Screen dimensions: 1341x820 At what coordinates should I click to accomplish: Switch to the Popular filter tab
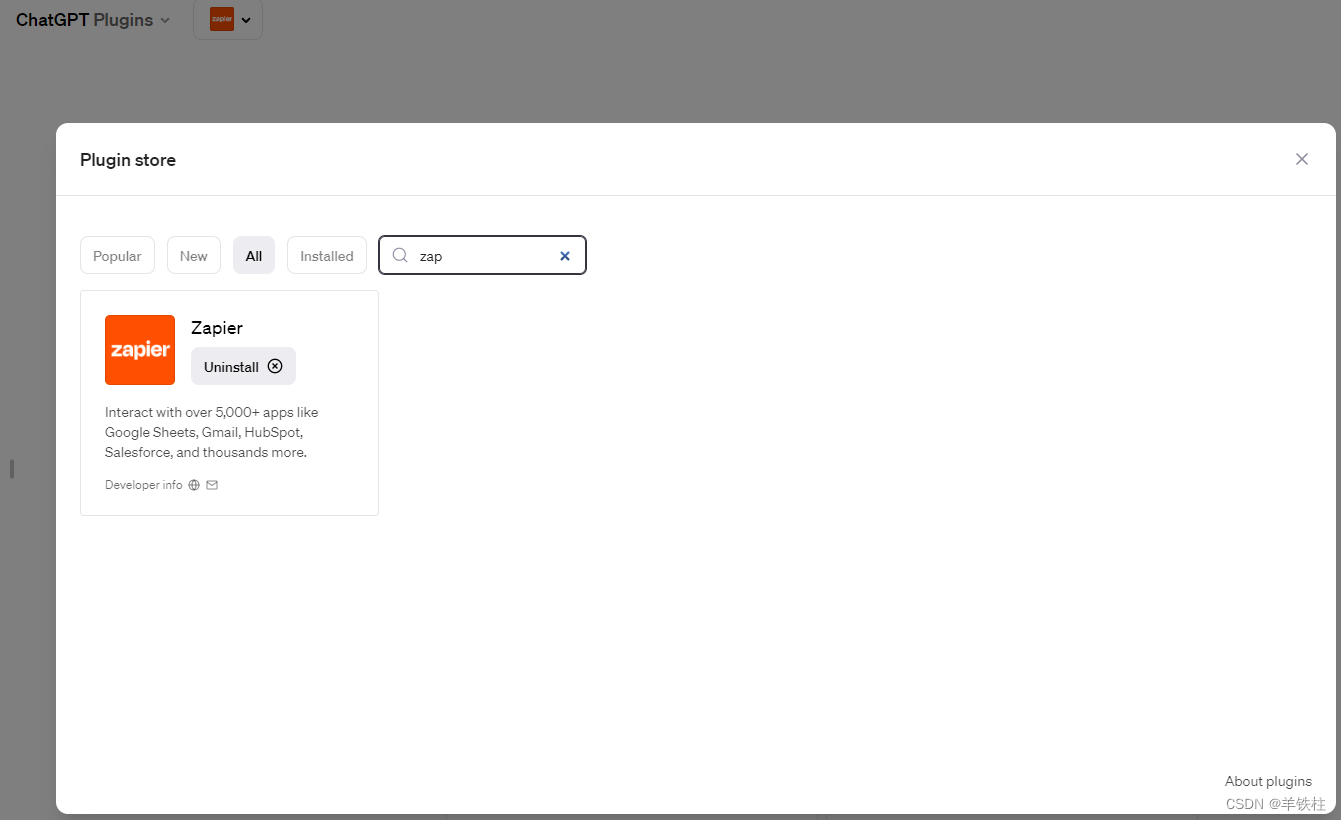(x=117, y=256)
